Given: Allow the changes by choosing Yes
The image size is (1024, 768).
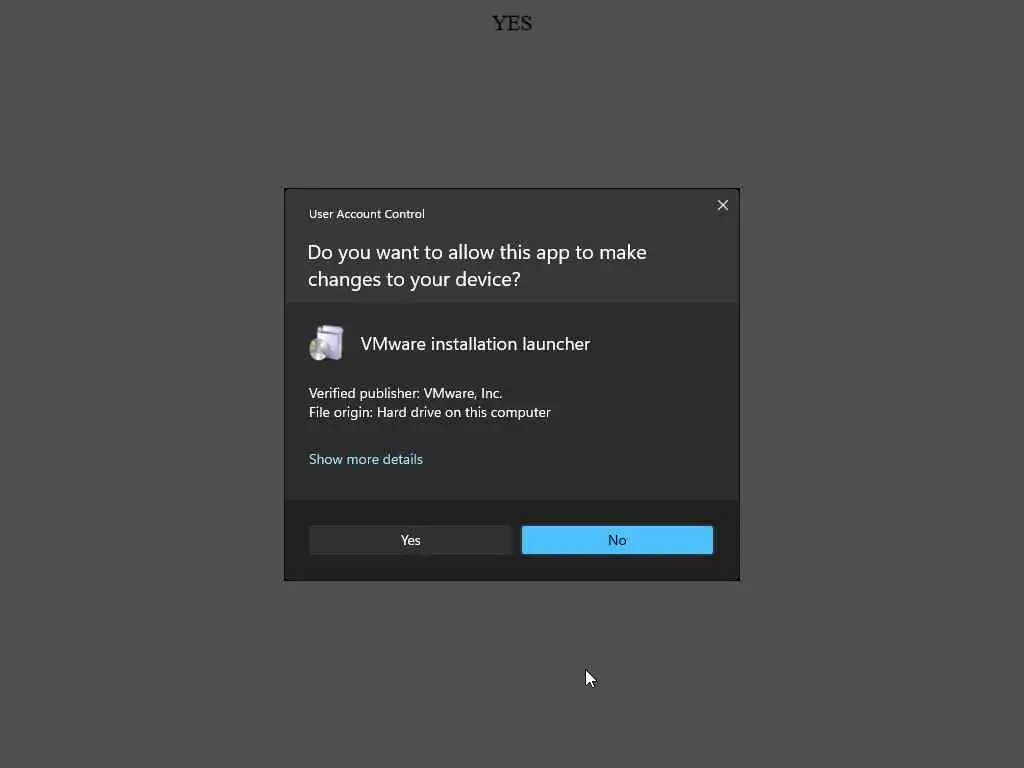Looking at the screenshot, I should tap(410, 540).
